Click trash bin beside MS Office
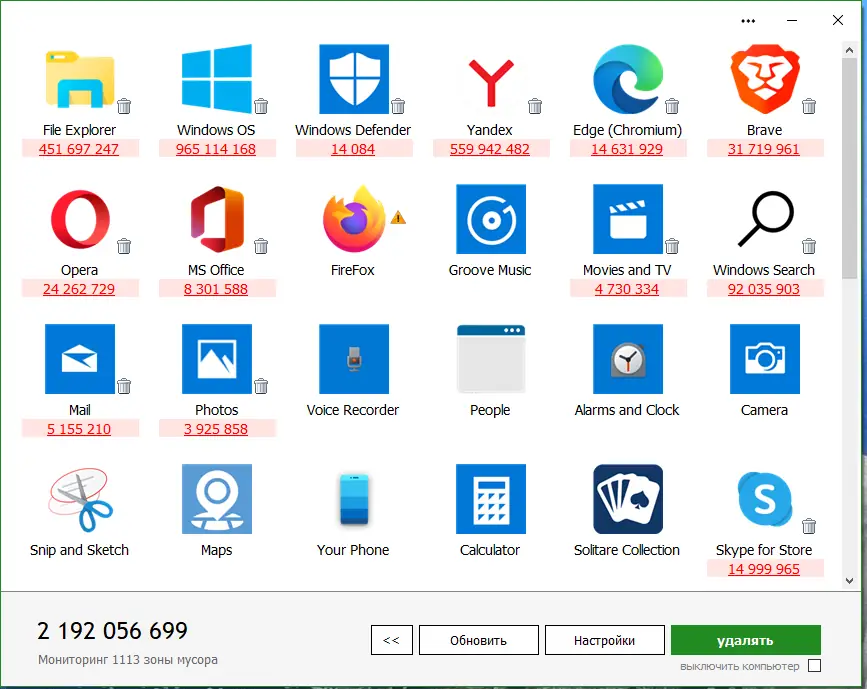The image size is (867, 689). [x=261, y=246]
